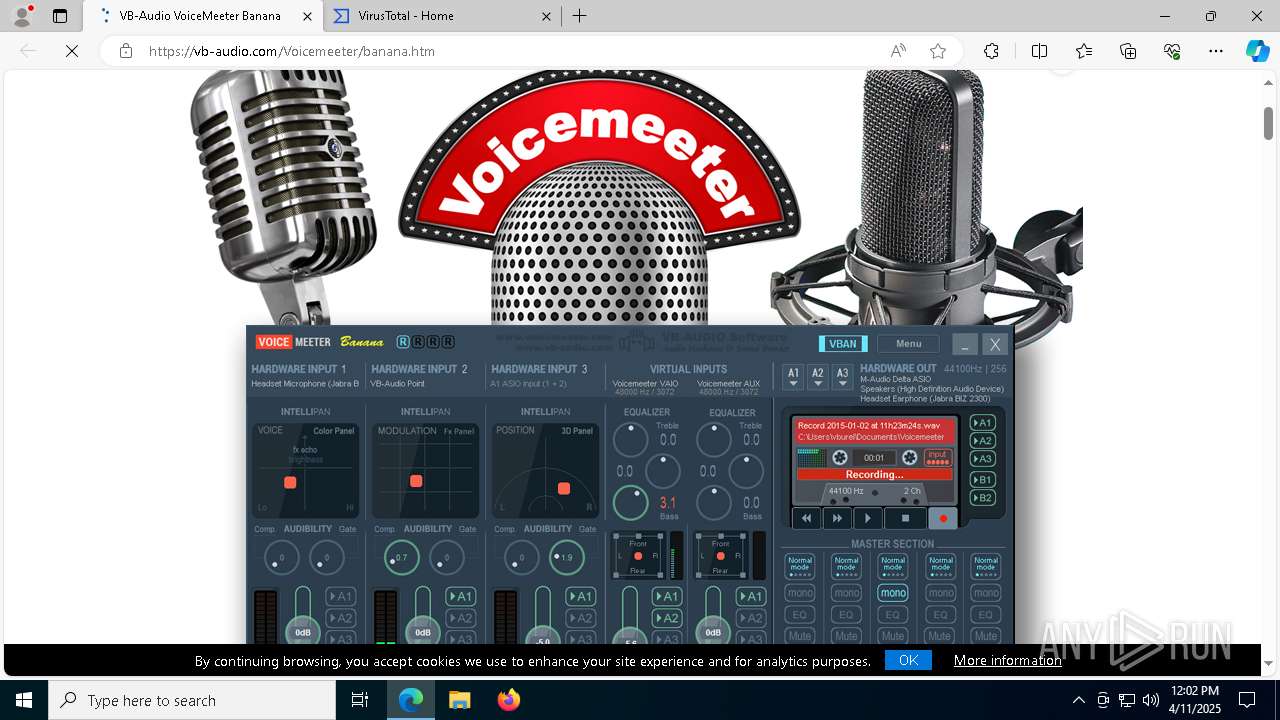This screenshot has width=1280, height=720.
Task: Open File Explorer from taskbar
Action: [459, 700]
